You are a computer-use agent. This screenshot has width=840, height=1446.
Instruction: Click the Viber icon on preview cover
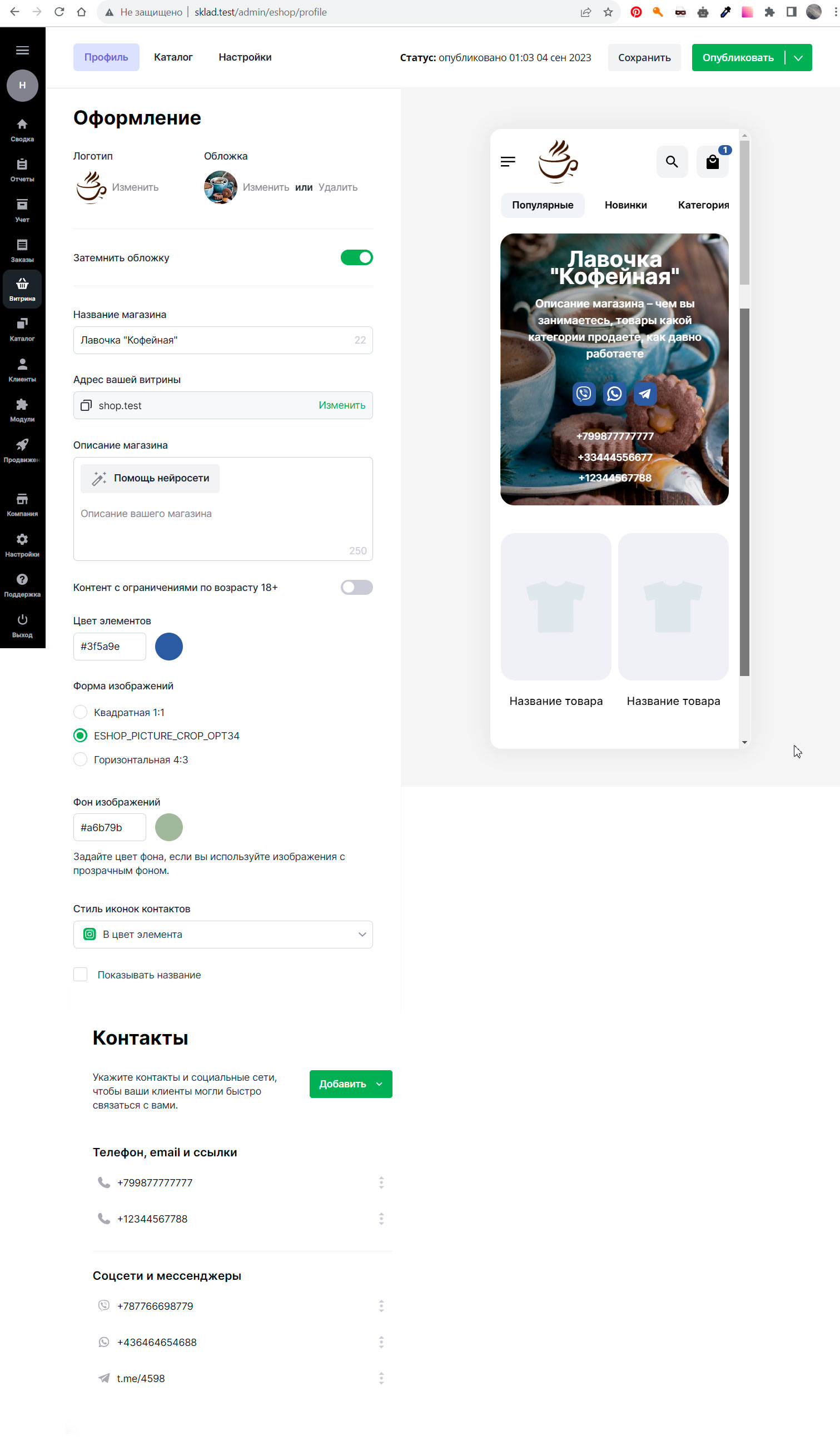tap(584, 394)
